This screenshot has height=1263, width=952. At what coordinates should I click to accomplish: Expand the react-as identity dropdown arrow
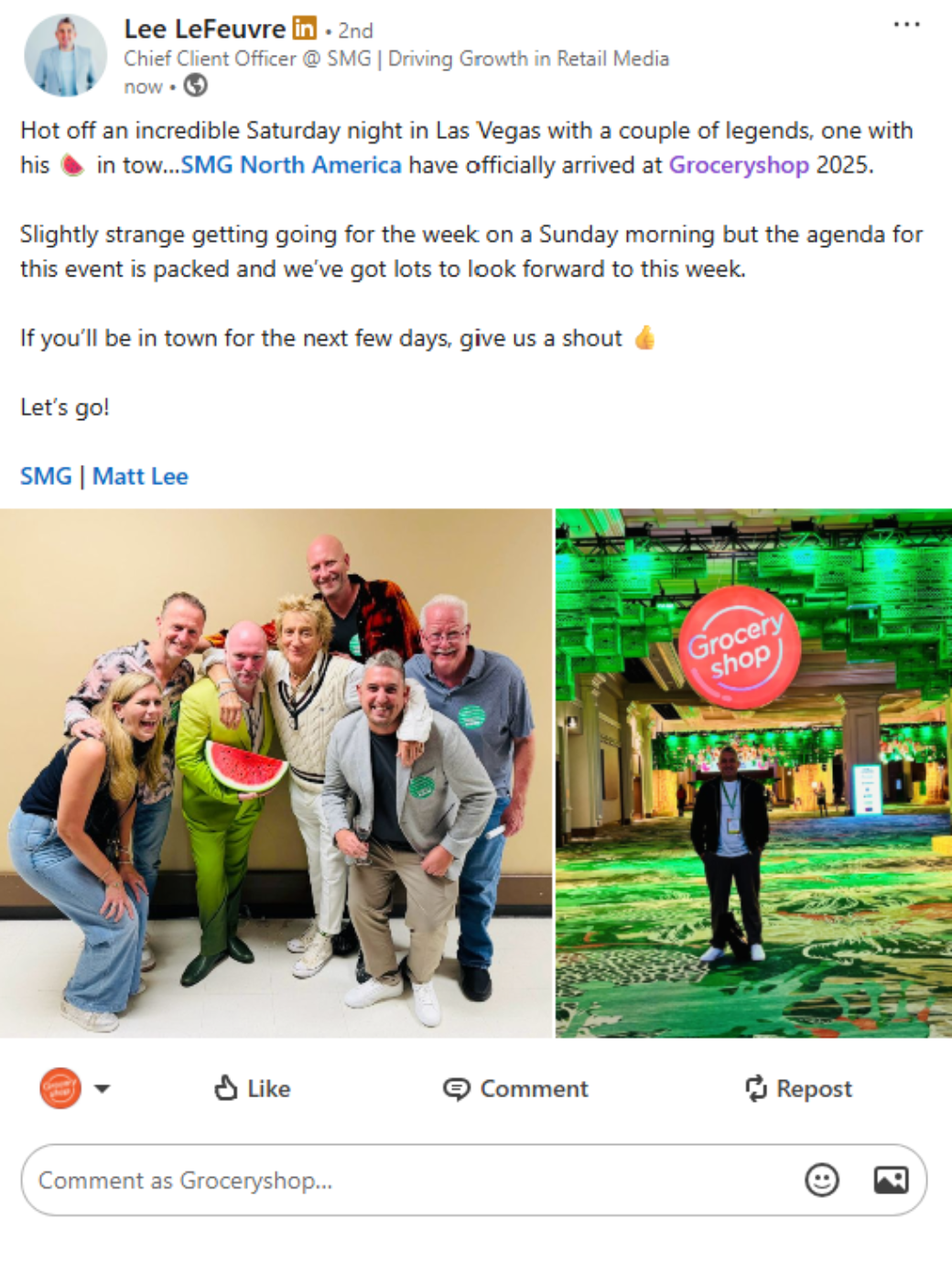click(102, 1088)
